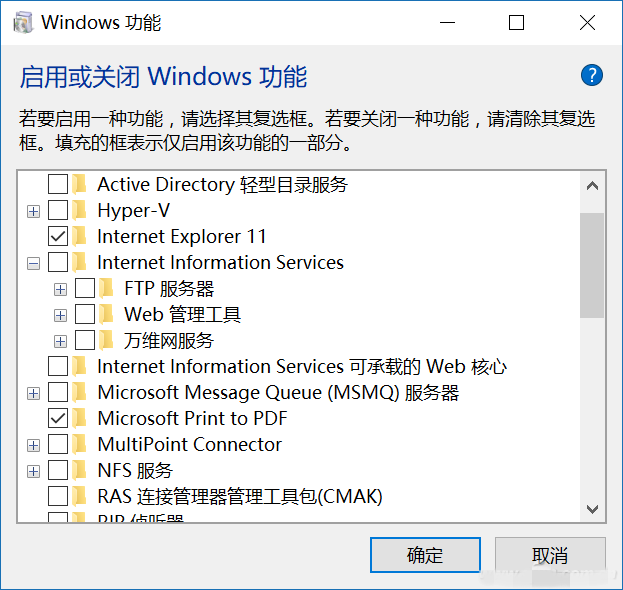This screenshot has width=623, height=590.
Task: Click the NFS 服务 folder icon
Action: pos(79,471)
